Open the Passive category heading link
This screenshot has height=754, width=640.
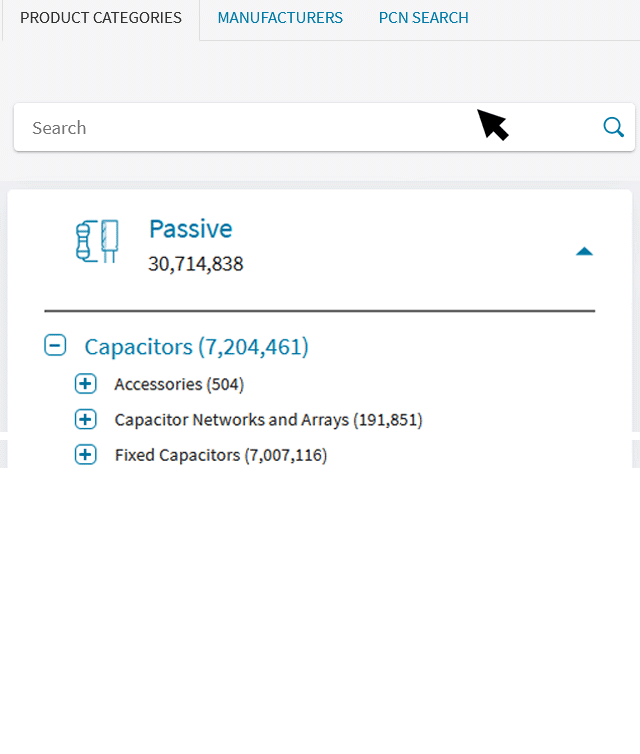tap(190, 229)
